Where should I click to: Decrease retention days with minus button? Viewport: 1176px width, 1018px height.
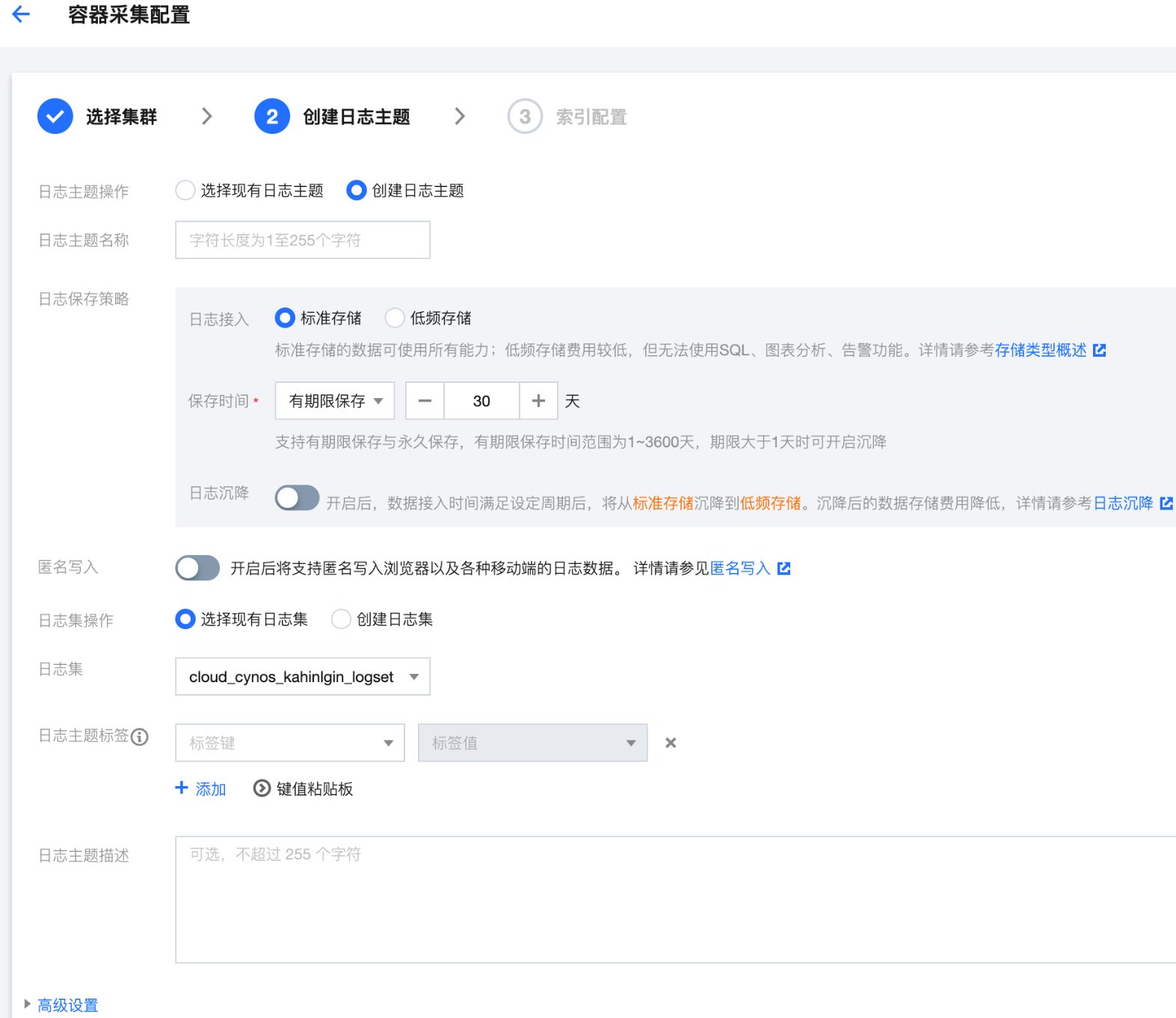[425, 401]
